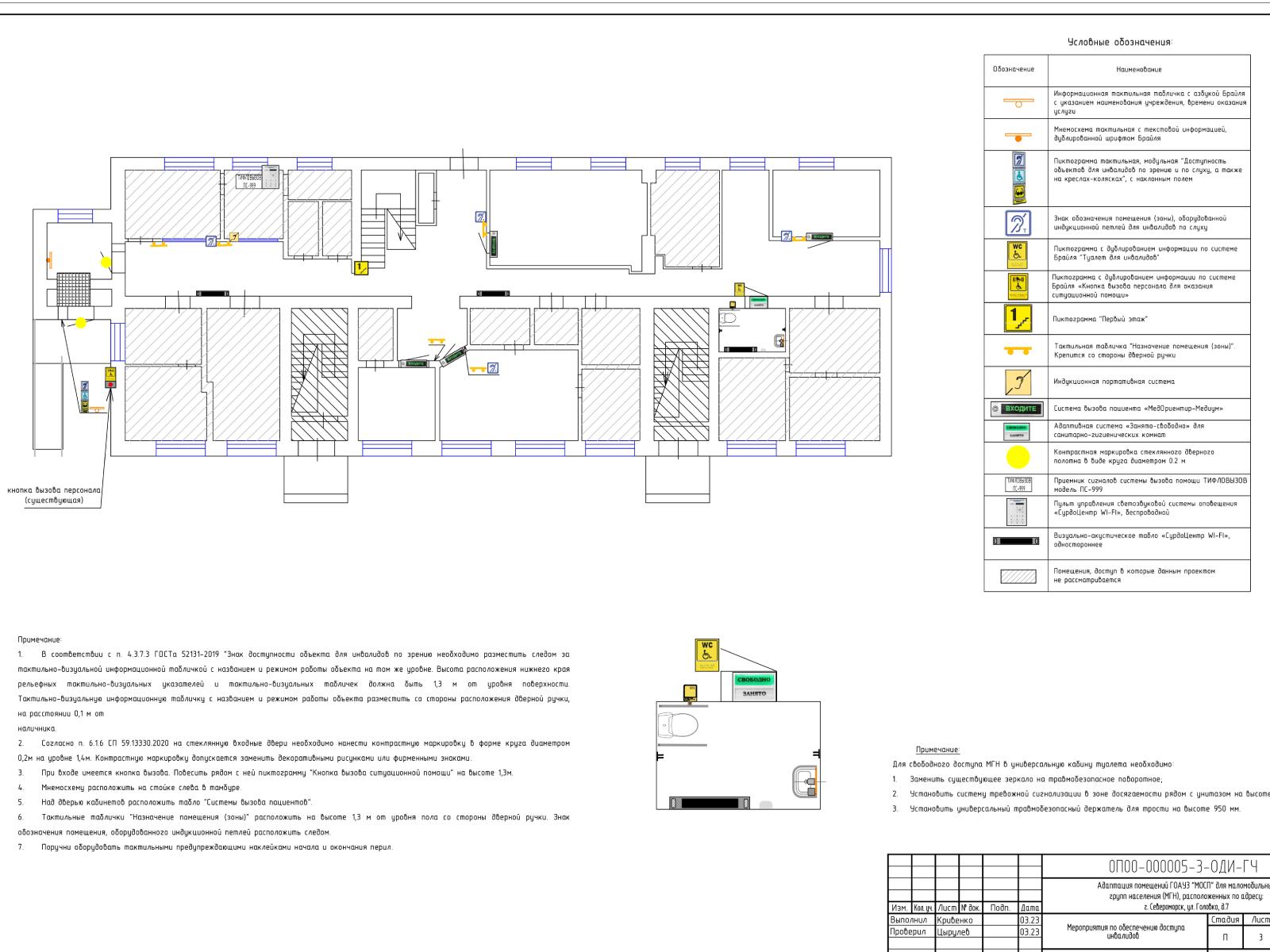Select the black visual-acoustic display bar in legend
The height and width of the screenshot is (952, 1270).
[1017, 541]
